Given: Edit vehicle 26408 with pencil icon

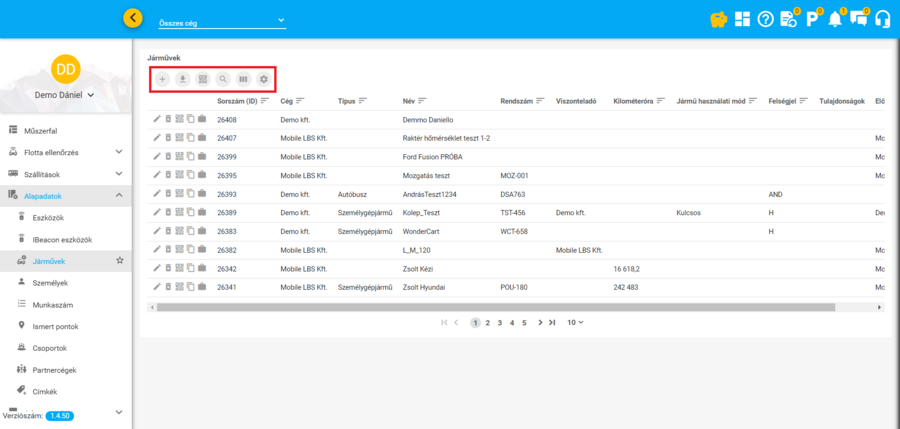Looking at the screenshot, I should tap(157, 119).
